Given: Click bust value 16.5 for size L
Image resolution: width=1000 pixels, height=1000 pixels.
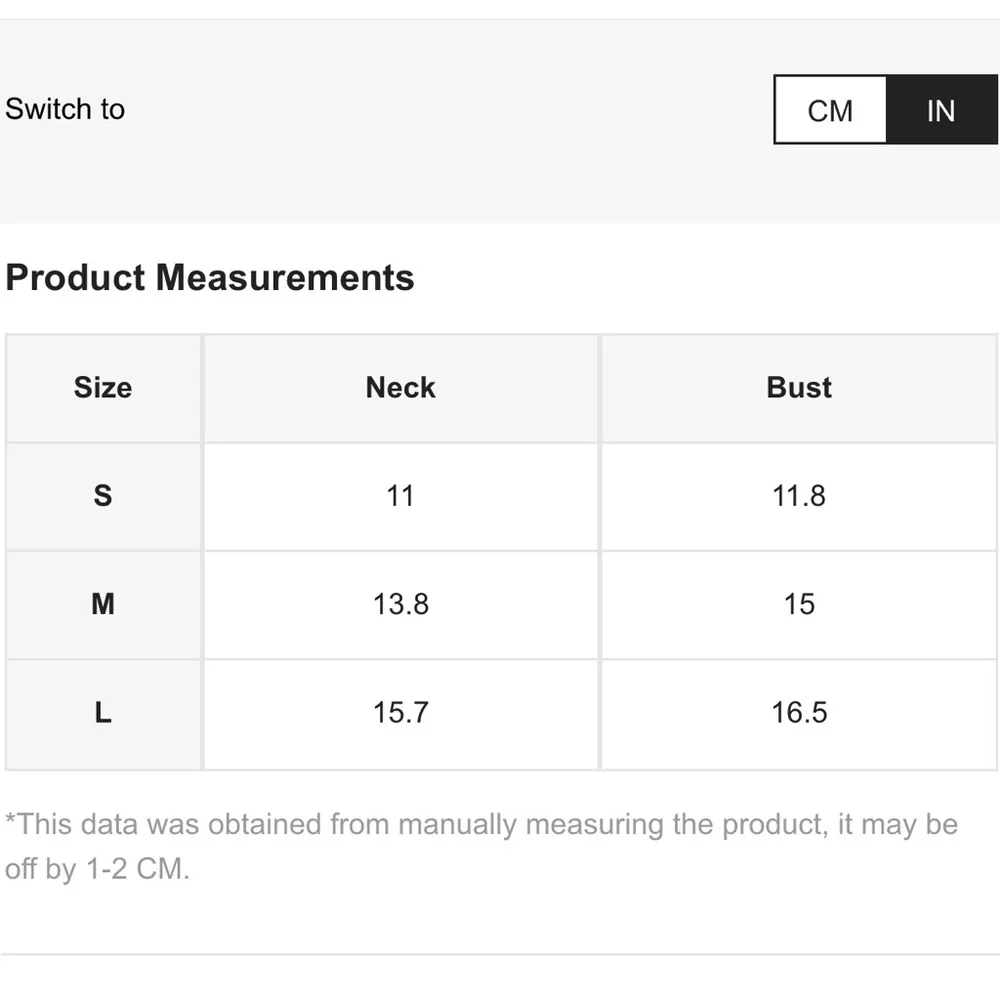Looking at the screenshot, I should [x=799, y=713].
